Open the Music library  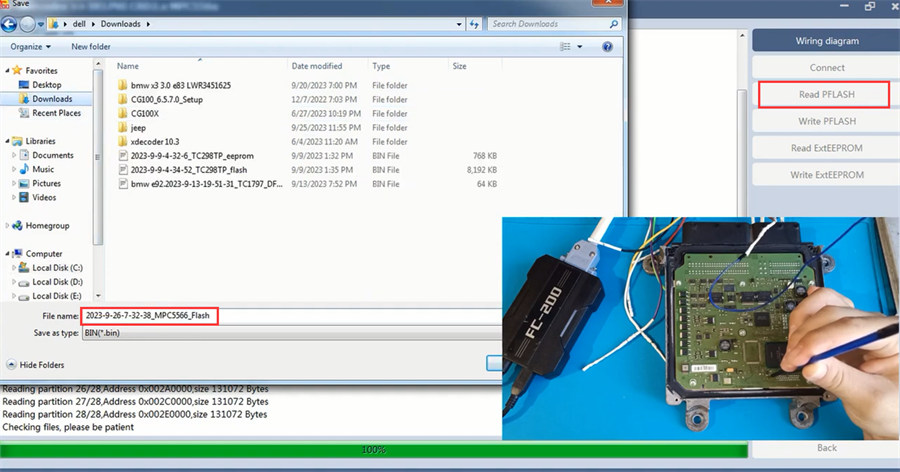(43, 169)
